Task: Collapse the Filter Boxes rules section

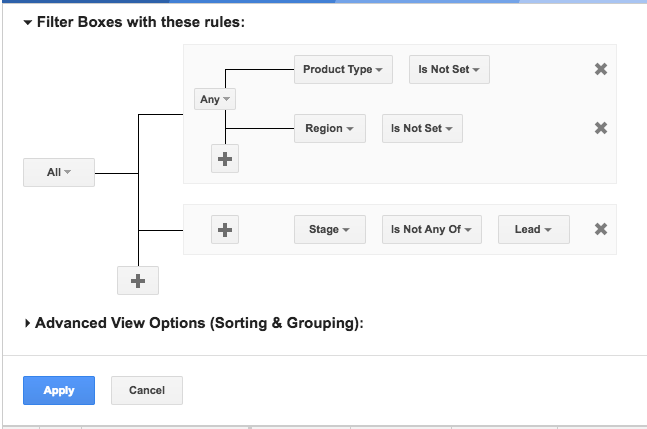Action: point(28,22)
